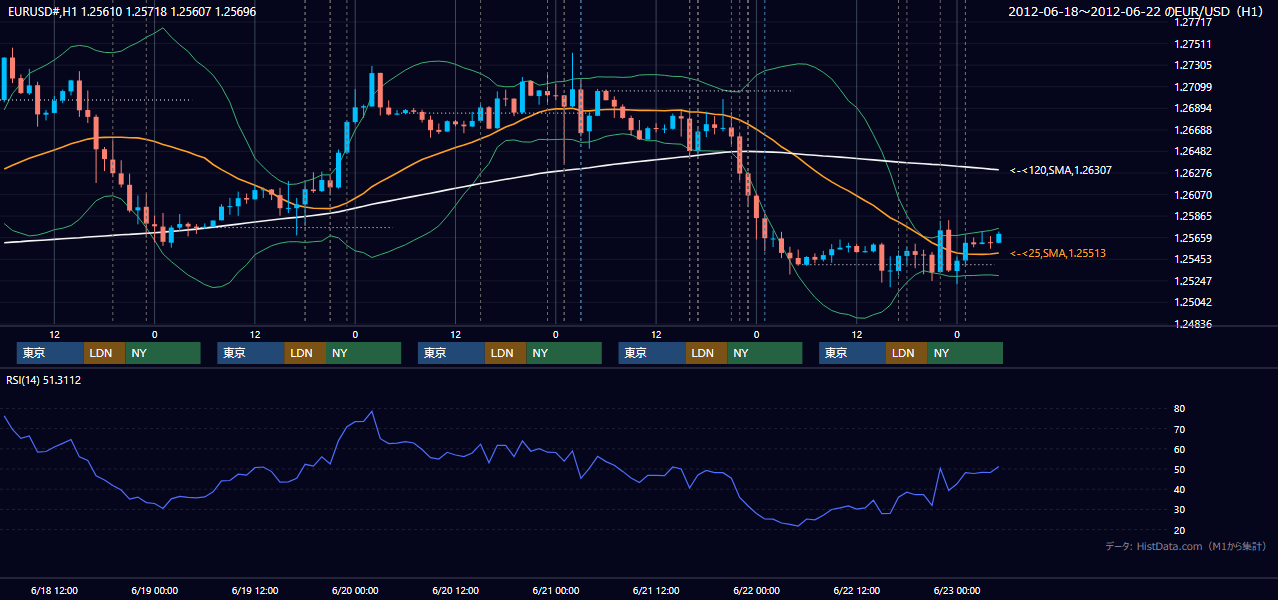This screenshot has height=600, width=1278.
Task: Select the 6/20 00:00 time axis label
Action: pyautogui.click(x=355, y=591)
